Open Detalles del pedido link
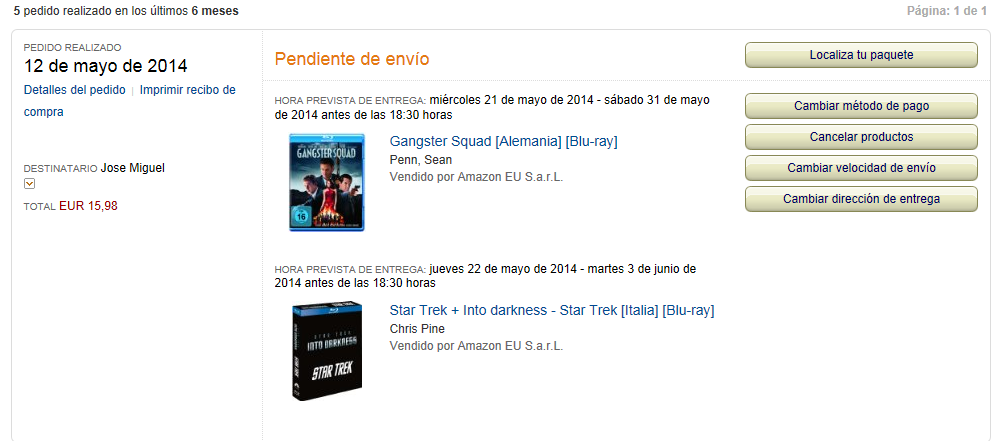 (x=74, y=90)
